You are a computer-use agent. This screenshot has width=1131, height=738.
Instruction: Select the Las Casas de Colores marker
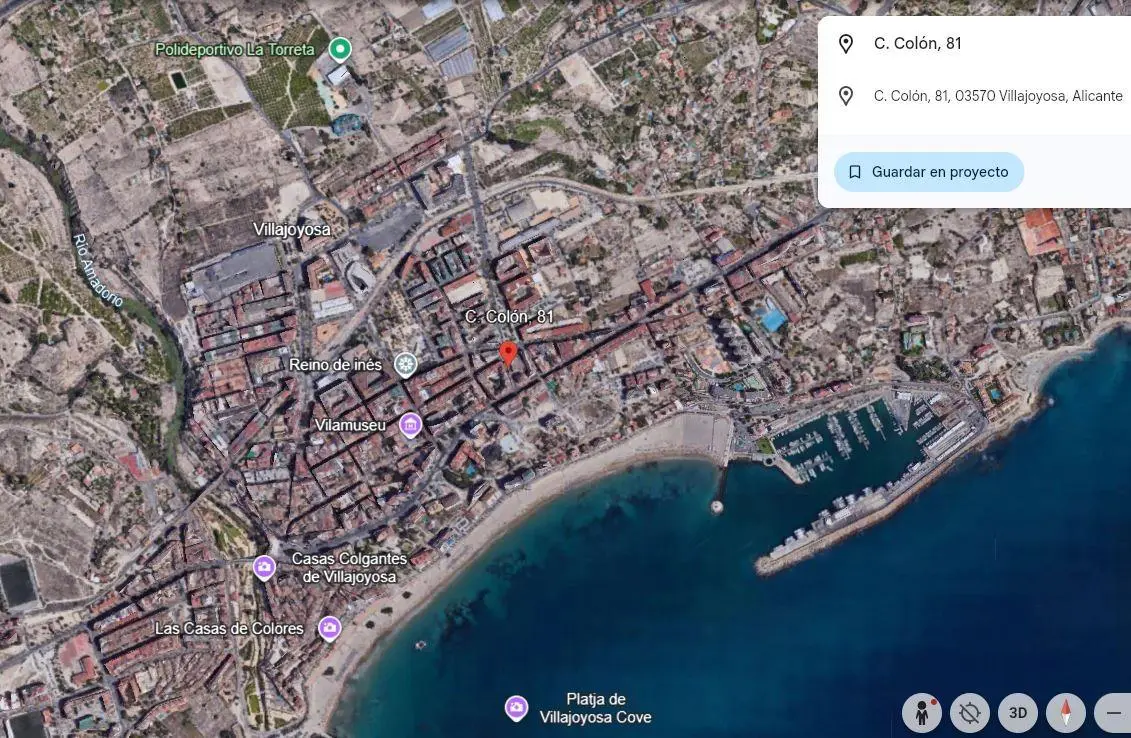pos(329,628)
